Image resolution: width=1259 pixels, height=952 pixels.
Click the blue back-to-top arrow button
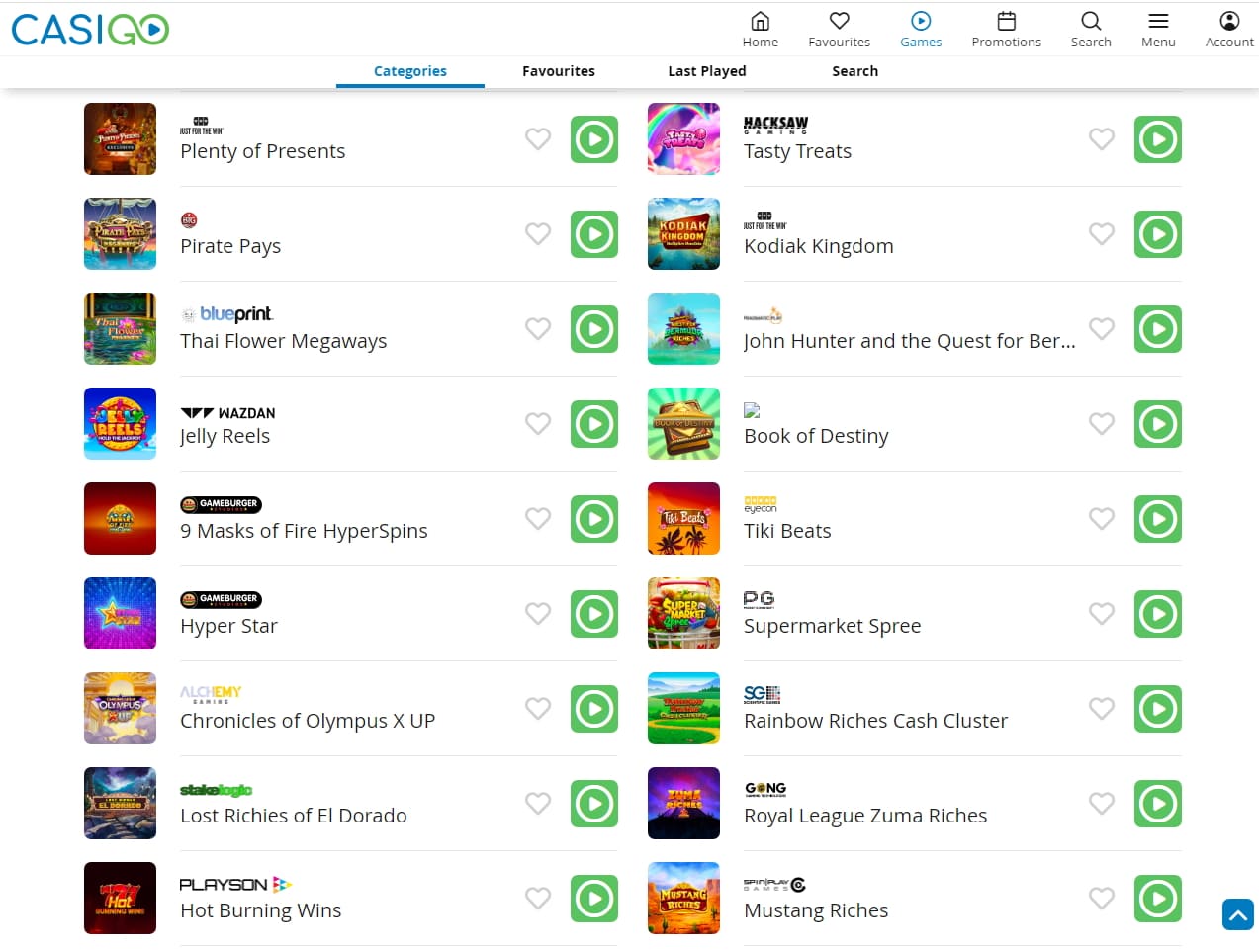[1238, 914]
